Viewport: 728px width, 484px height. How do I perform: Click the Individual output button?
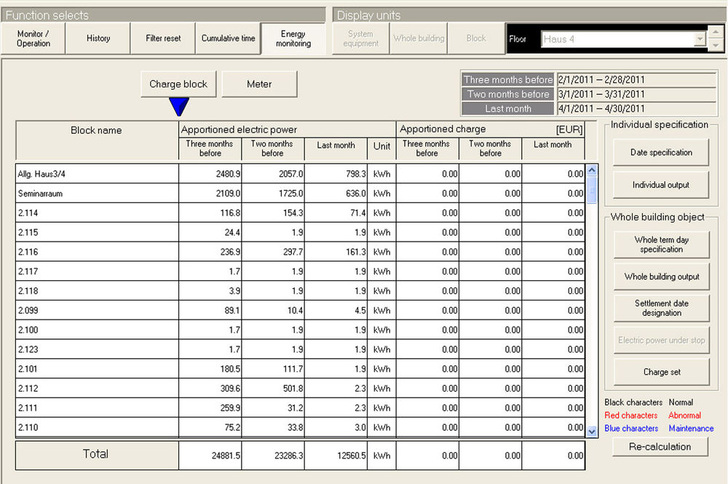(x=660, y=185)
